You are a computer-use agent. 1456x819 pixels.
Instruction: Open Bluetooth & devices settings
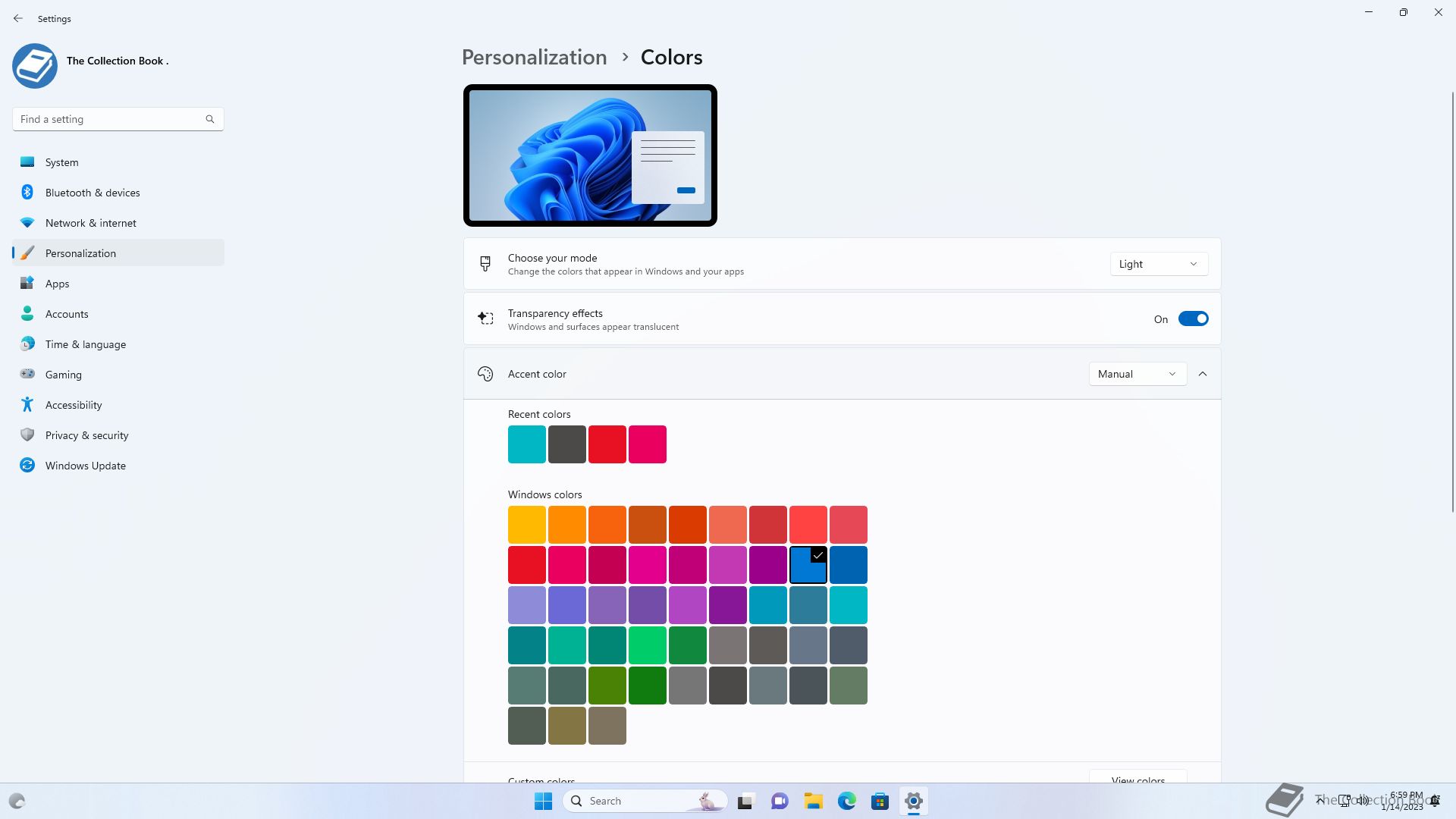point(118,192)
